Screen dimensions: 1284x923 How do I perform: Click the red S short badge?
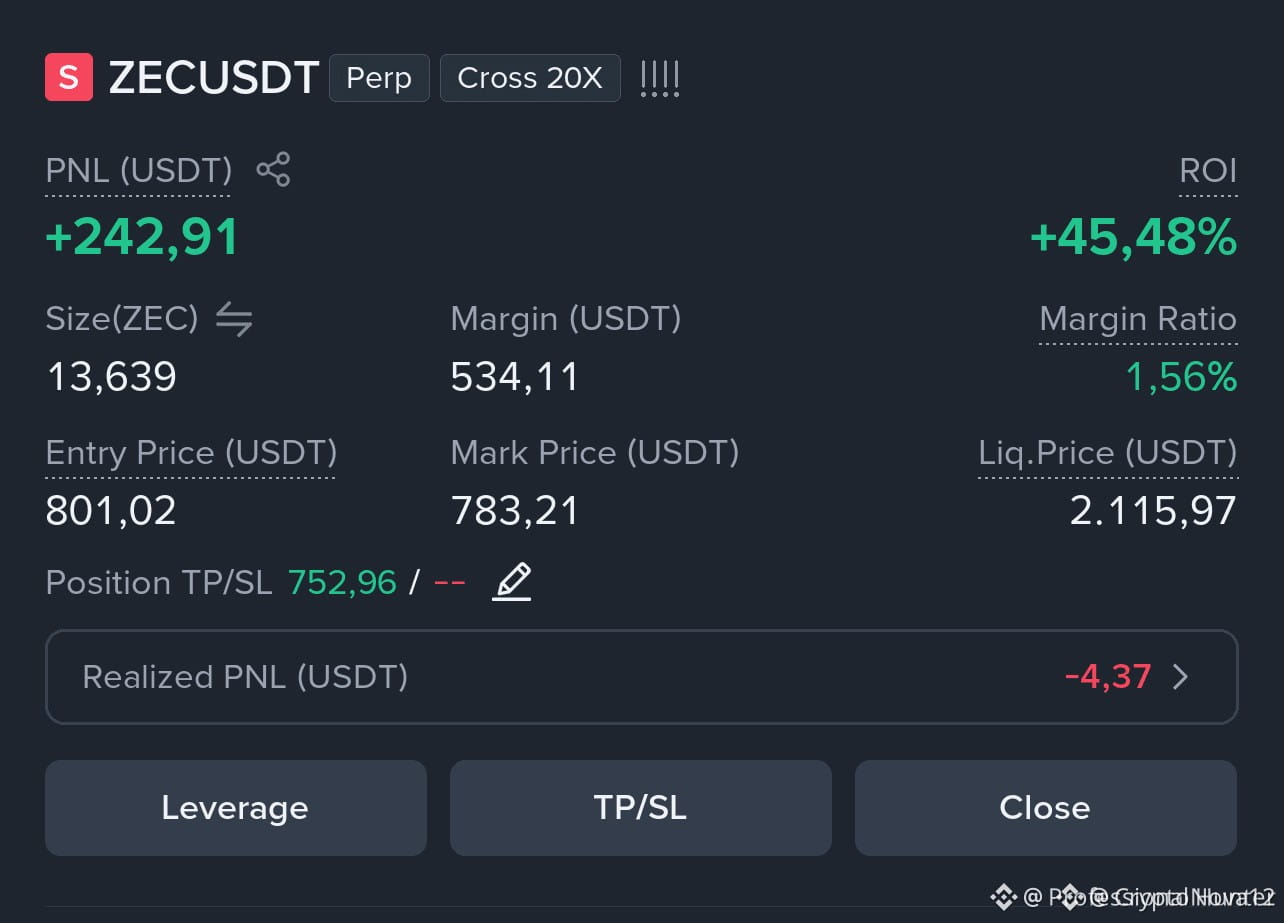[69, 78]
